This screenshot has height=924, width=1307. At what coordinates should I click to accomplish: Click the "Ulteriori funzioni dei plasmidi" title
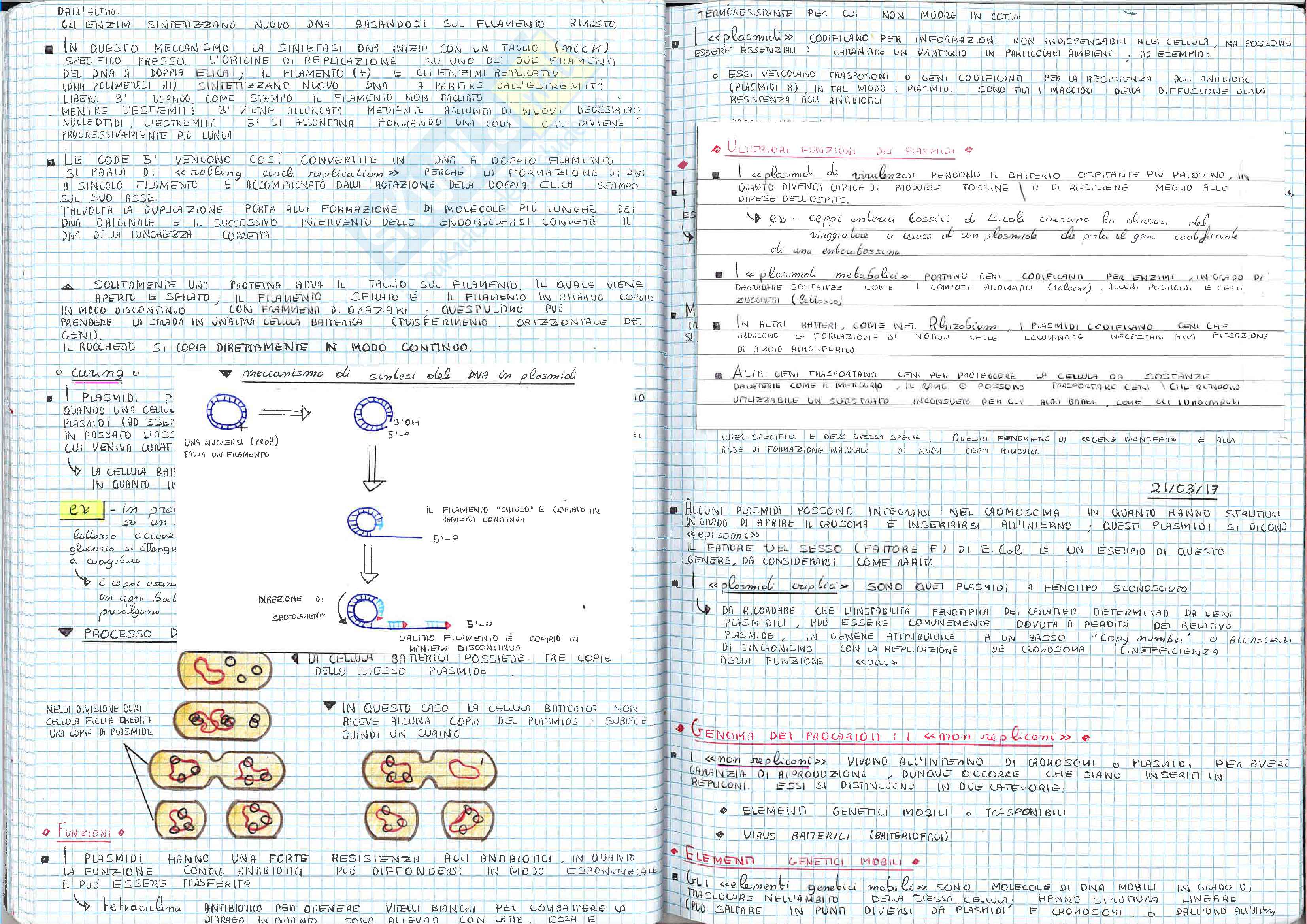(x=841, y=150)
